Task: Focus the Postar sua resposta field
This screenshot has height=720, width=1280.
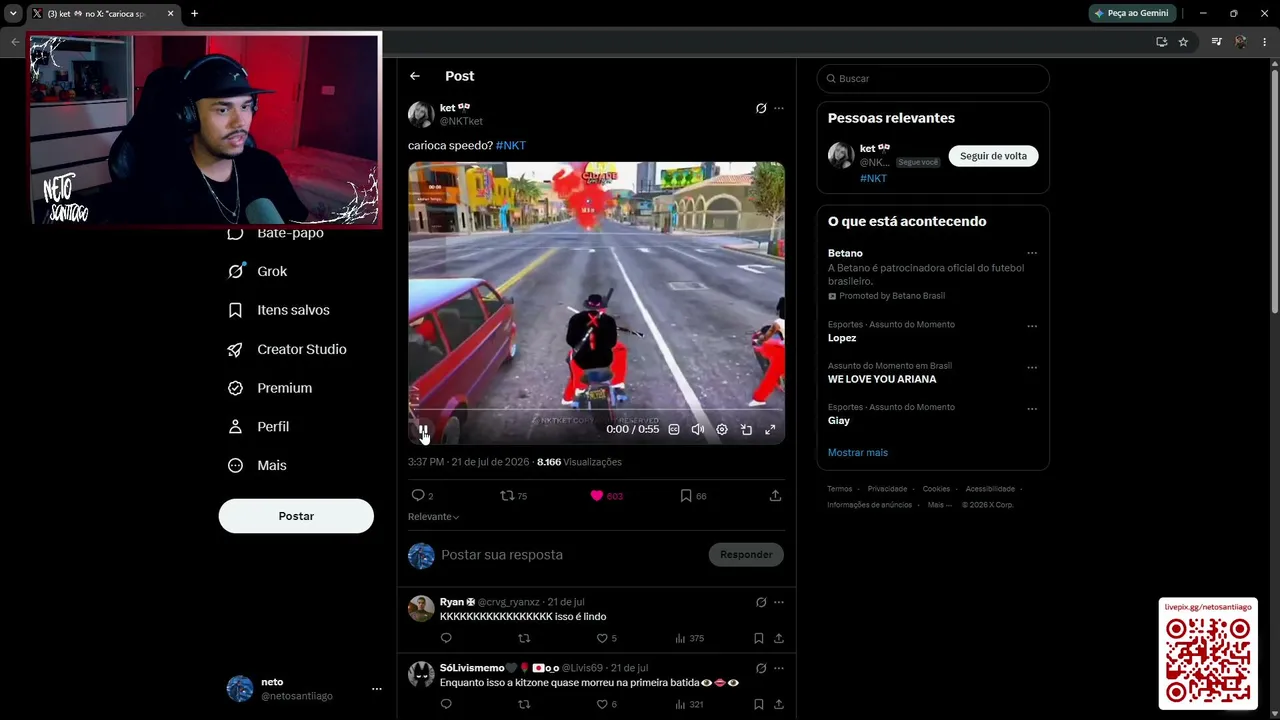Action: pyautogui.click(x=570, y=555)
